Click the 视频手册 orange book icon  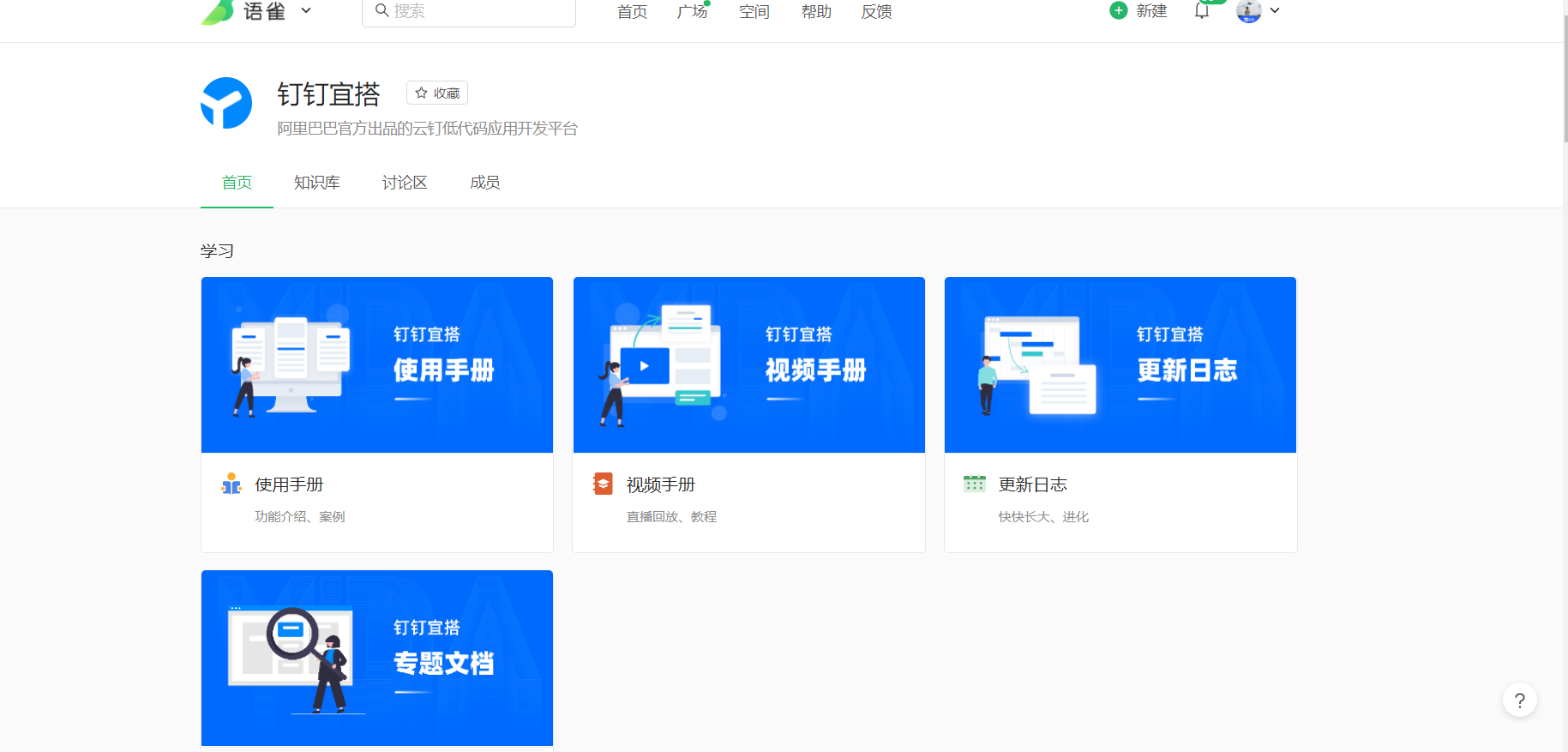click(604, 484)
